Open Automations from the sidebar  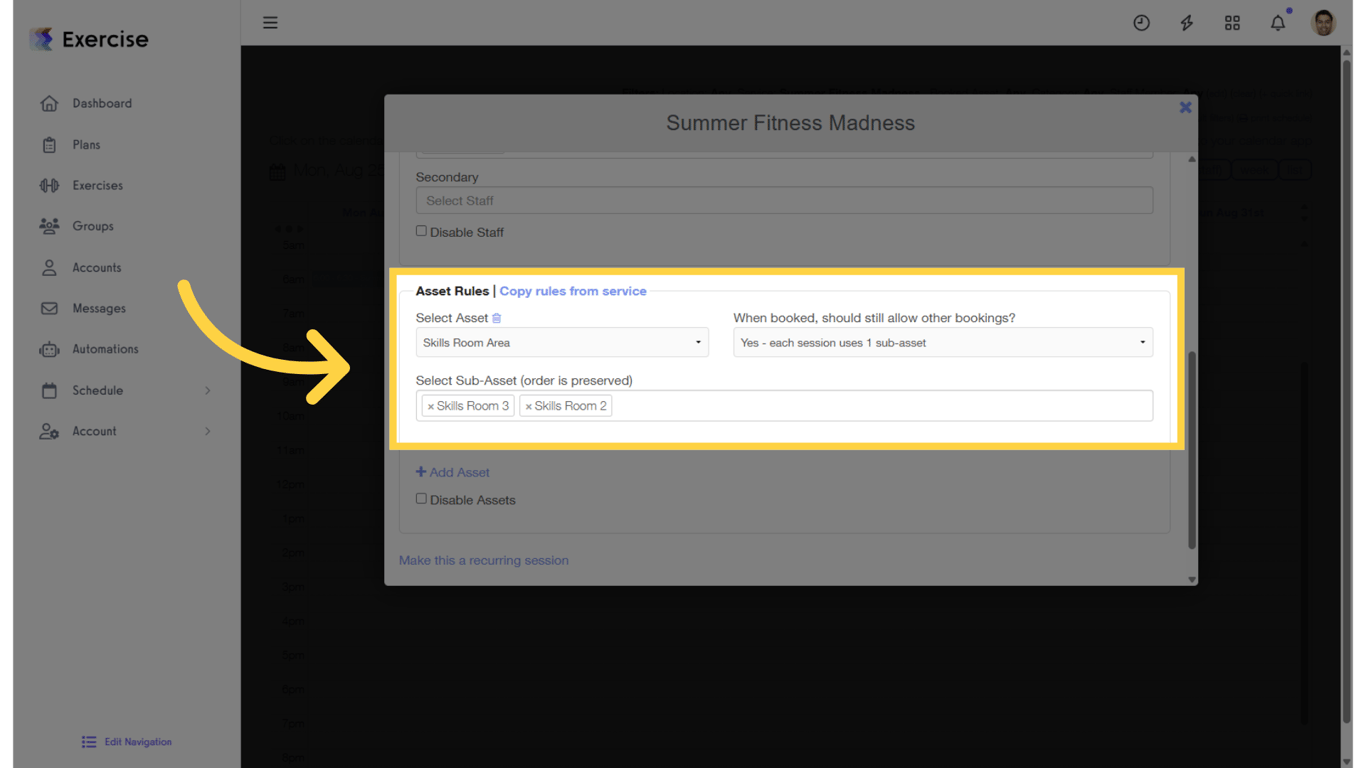pyautogui.click(x=104, y=349)
